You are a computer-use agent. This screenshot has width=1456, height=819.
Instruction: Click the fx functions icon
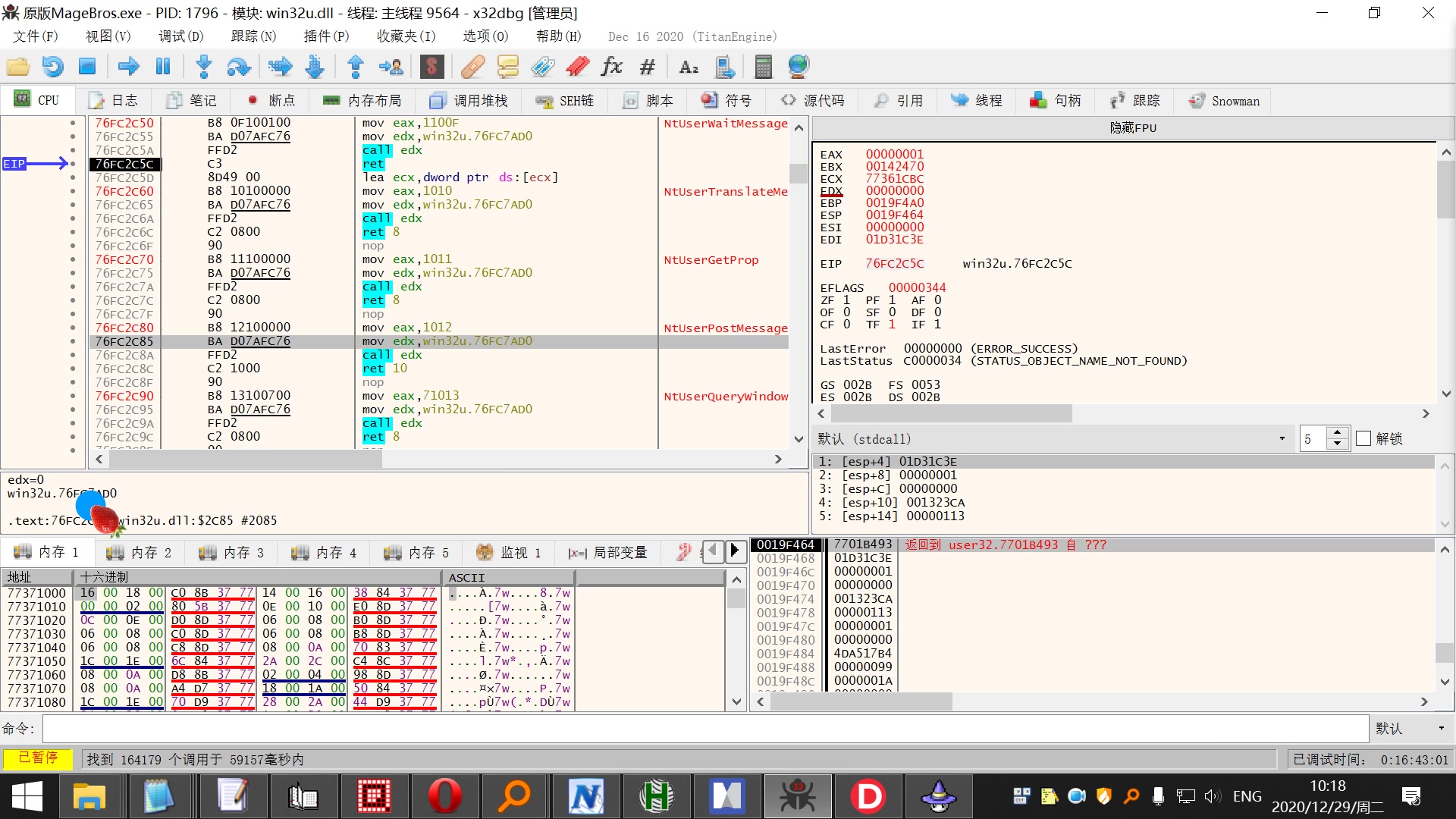pyautogui.click(x=611, y=67)
